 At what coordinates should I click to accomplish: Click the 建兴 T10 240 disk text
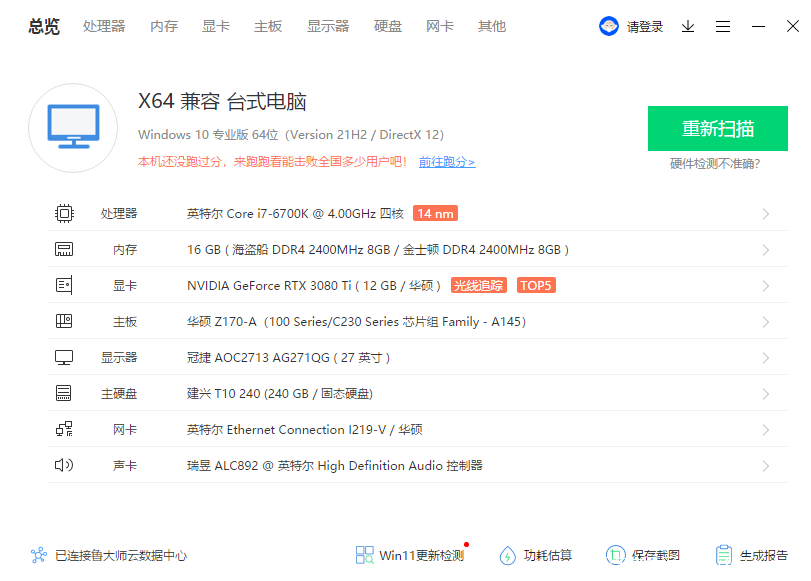(279, 394)
